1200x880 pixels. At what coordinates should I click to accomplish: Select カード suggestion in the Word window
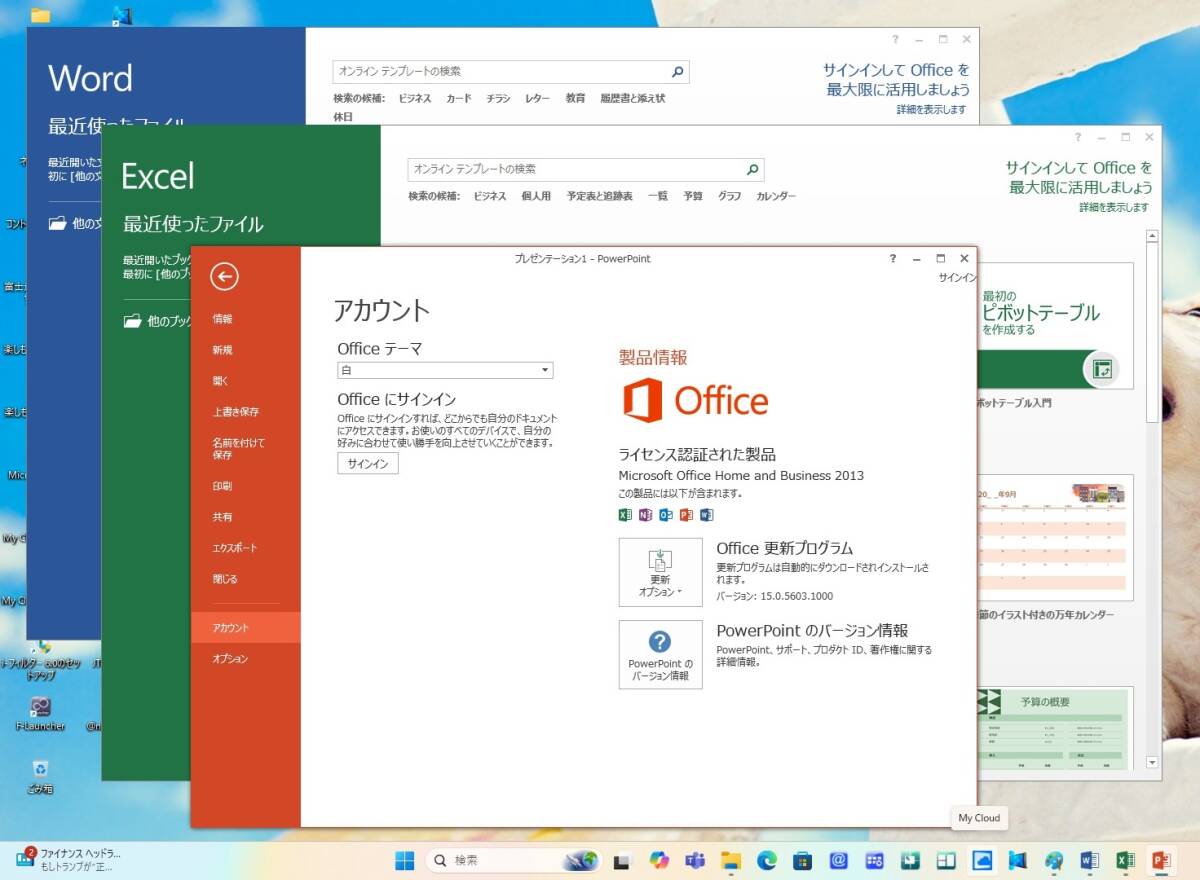pyautogui.click(x=459, y=99)
